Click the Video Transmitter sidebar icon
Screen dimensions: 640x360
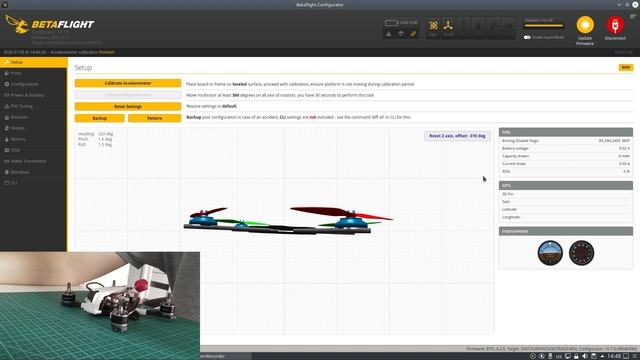pyautogui.click(x=7, y=161)
